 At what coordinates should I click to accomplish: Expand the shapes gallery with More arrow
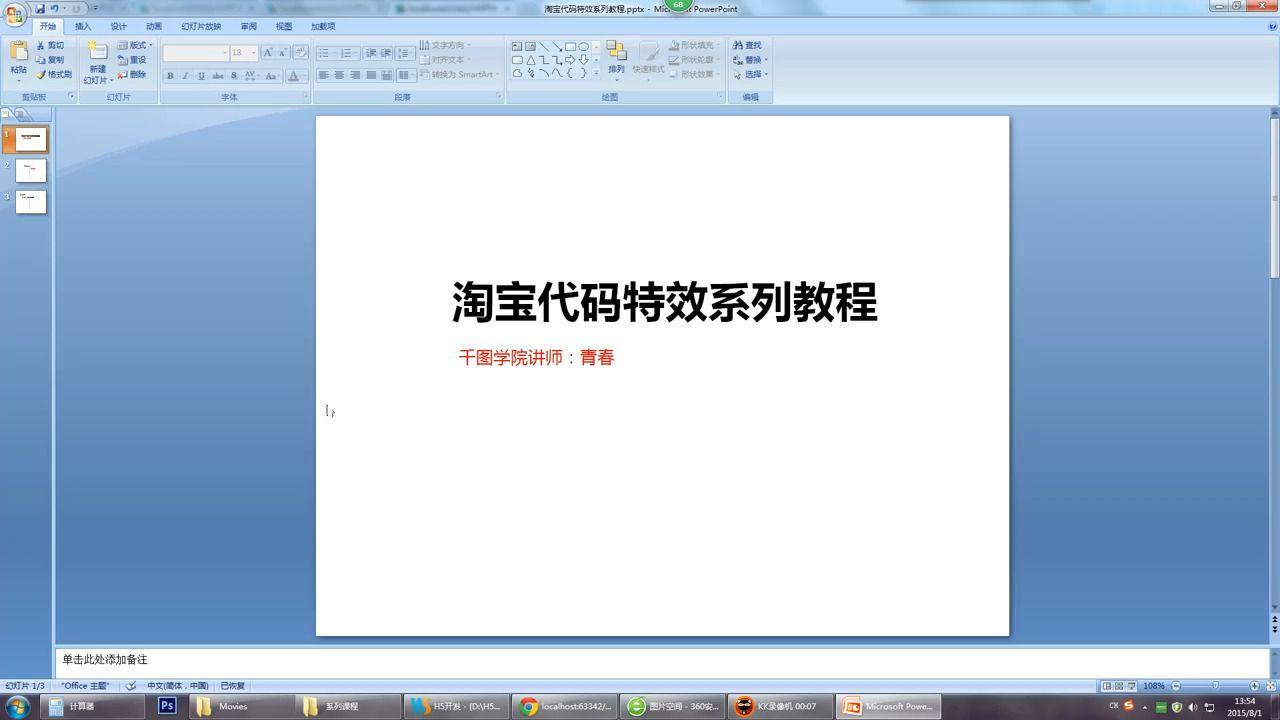pyautogui.click(x=597, y=73)
